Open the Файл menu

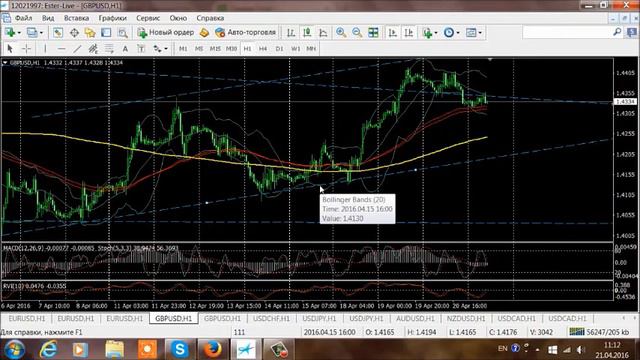point(24,18)
